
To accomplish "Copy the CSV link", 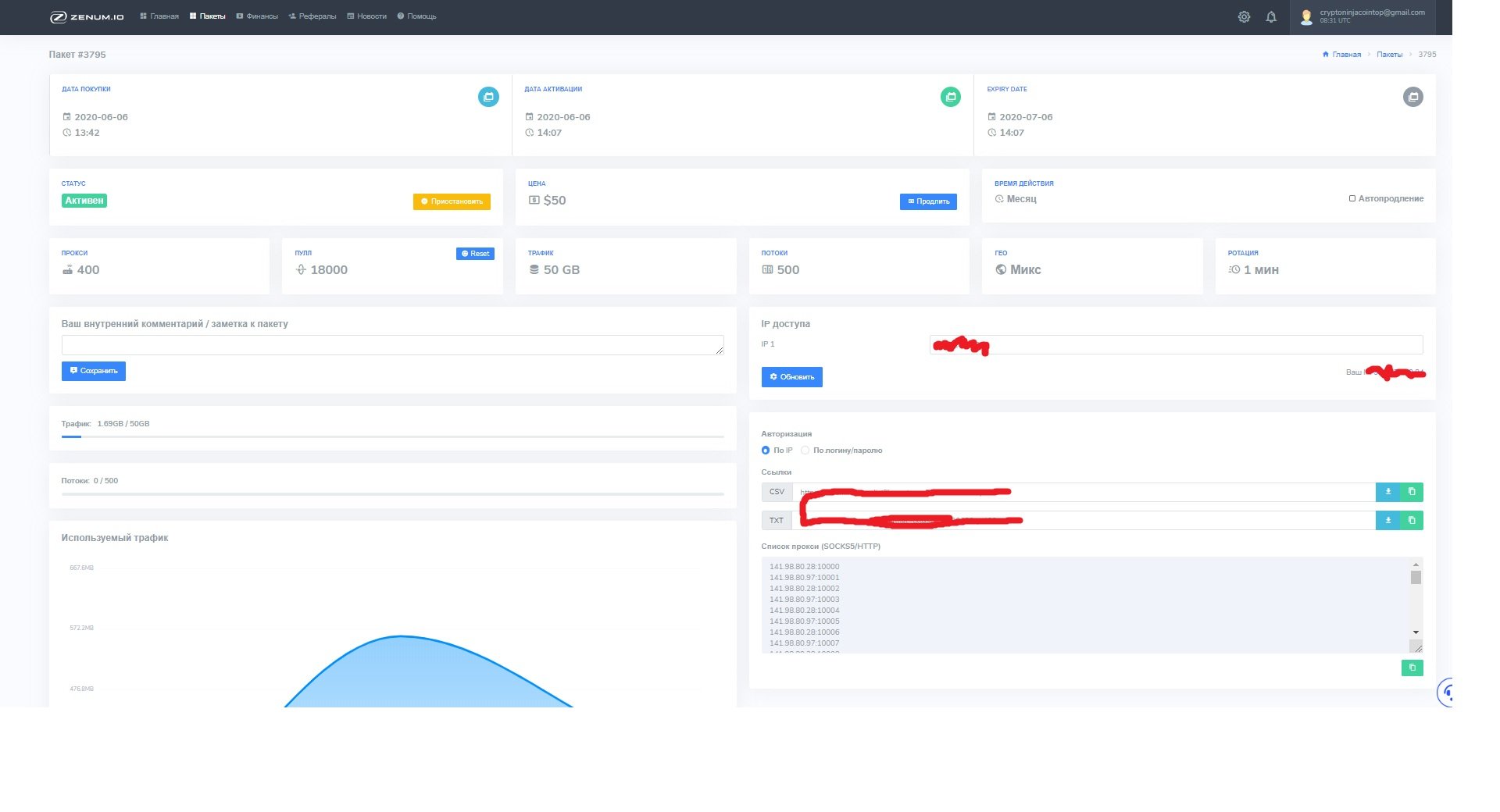I will [1411, 492].
